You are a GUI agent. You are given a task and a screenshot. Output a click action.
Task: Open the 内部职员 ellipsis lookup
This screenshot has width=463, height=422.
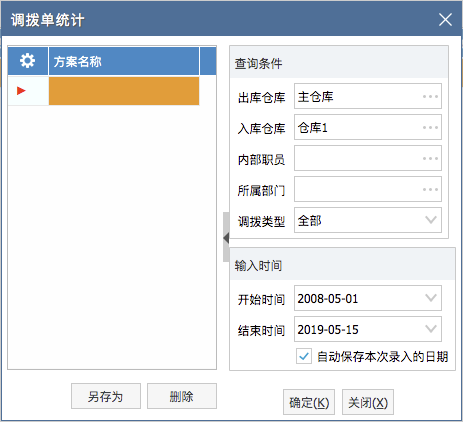pyautogui.click(x=430, y=158)
